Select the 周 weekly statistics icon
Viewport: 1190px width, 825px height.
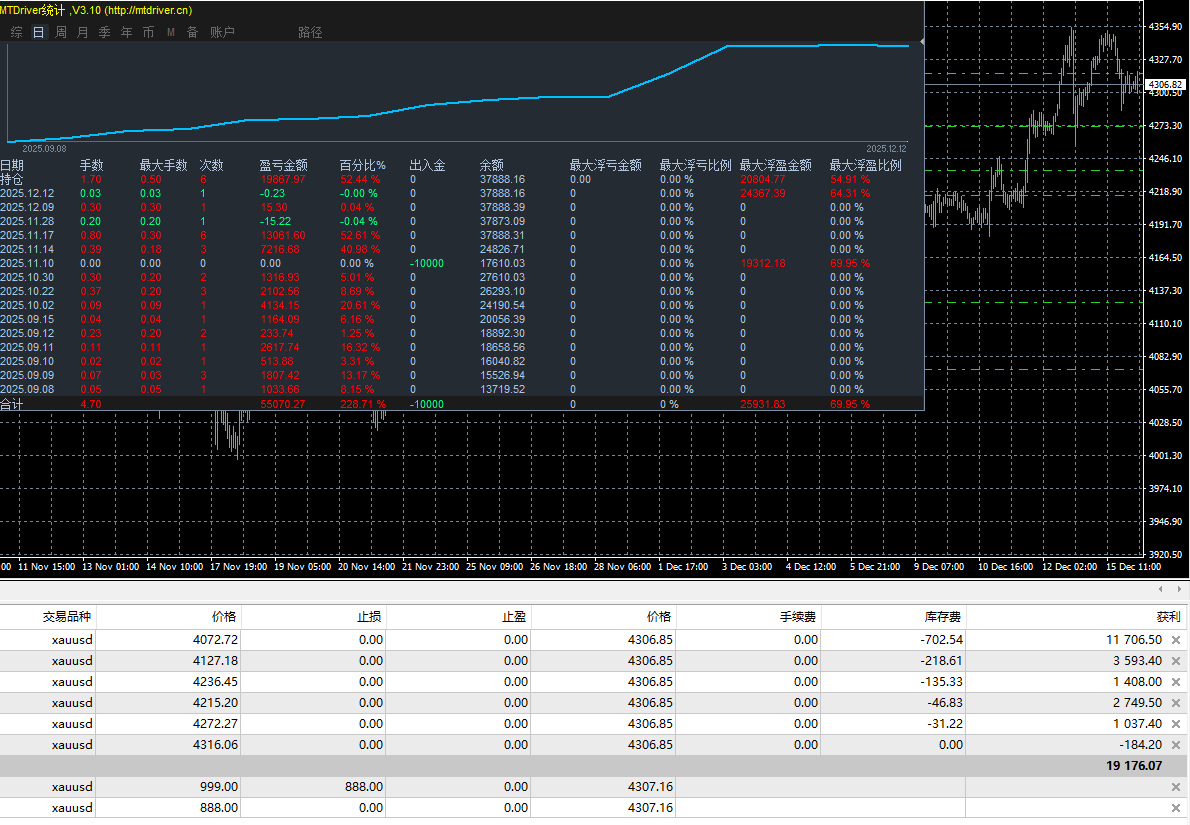pos(59,31)
